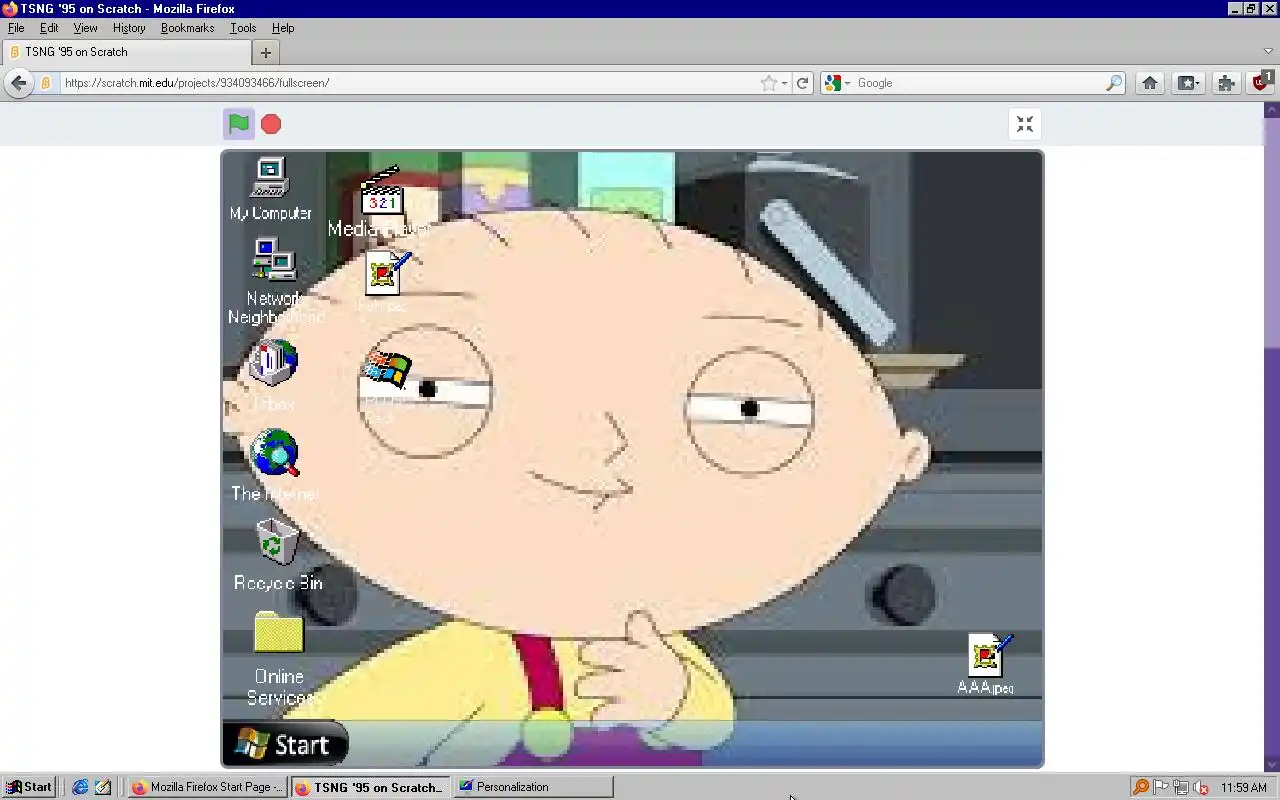Open the list all tabs dropdown arrow

[x=1268, y=52]
